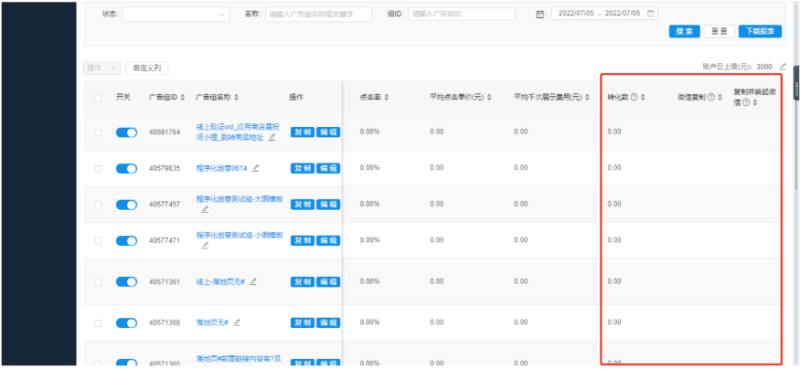Click the 下载报表 download report button

point(760,31)
